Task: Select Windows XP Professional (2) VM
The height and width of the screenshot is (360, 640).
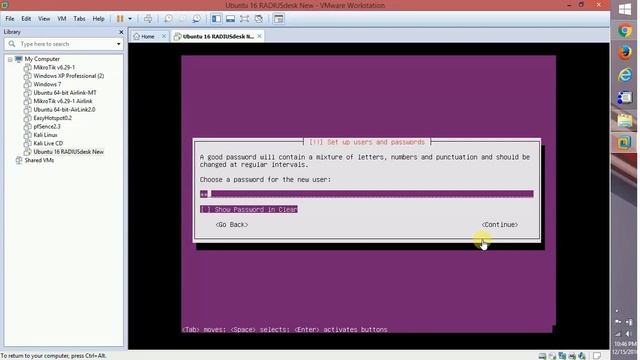Action: pos(69,76)
